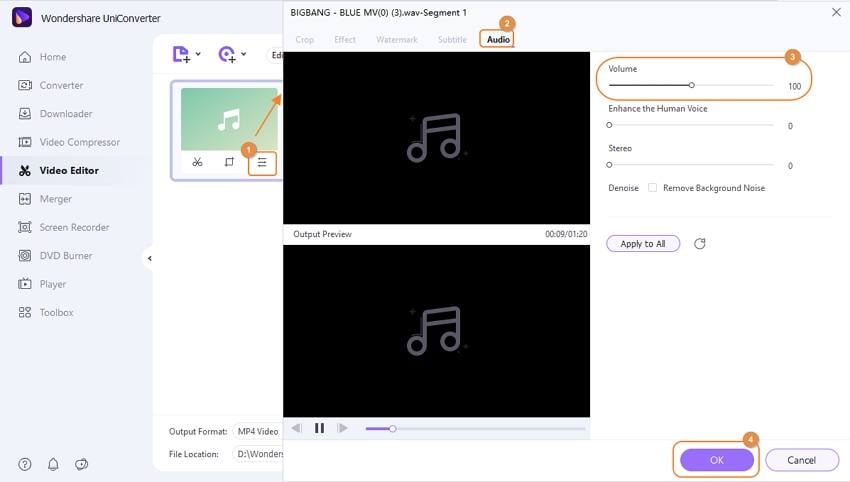Open the feedback chat icon

(x=81, y=464)
